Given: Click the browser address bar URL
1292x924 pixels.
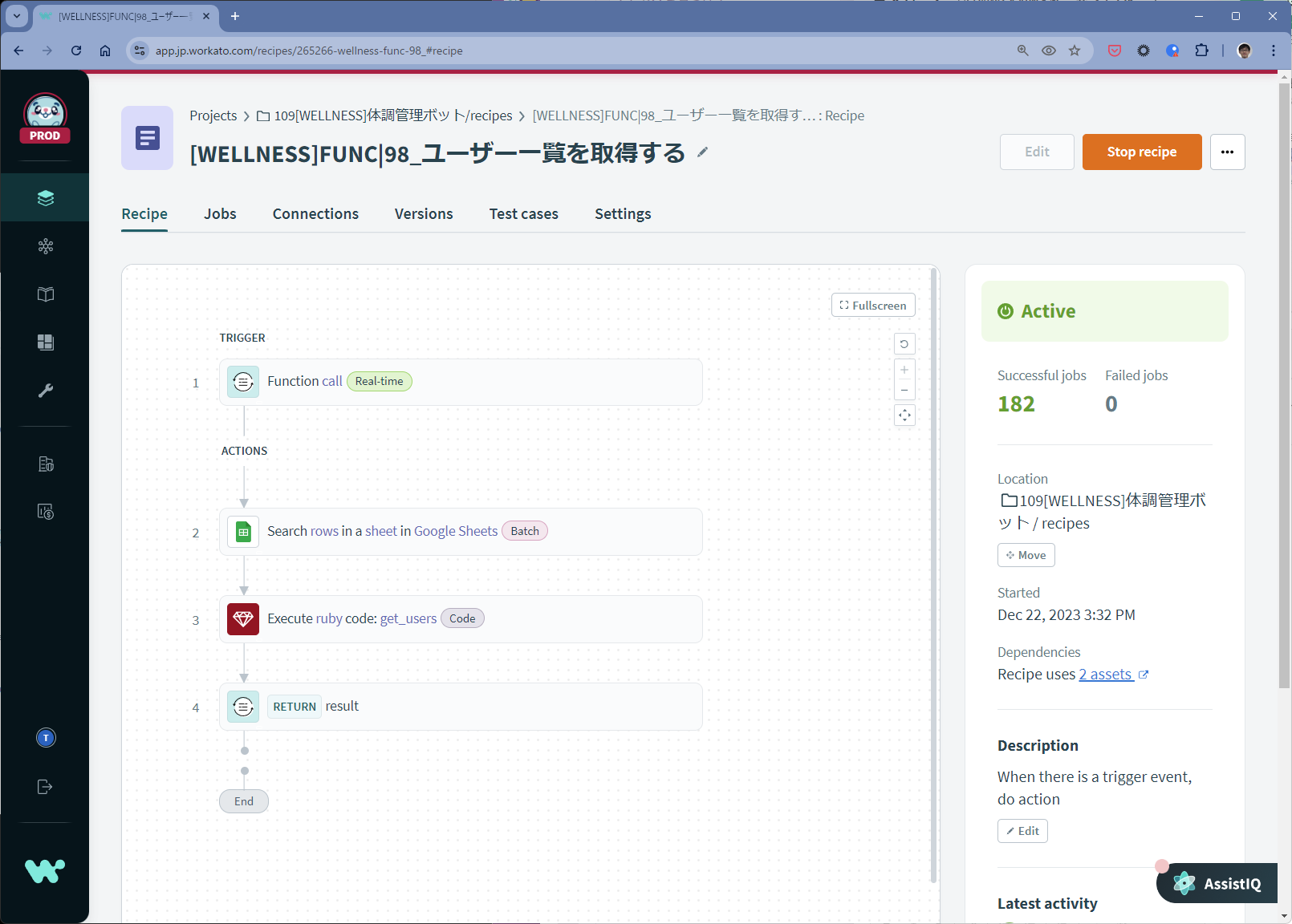Looking at the screenshot, I should pos(309,51).
